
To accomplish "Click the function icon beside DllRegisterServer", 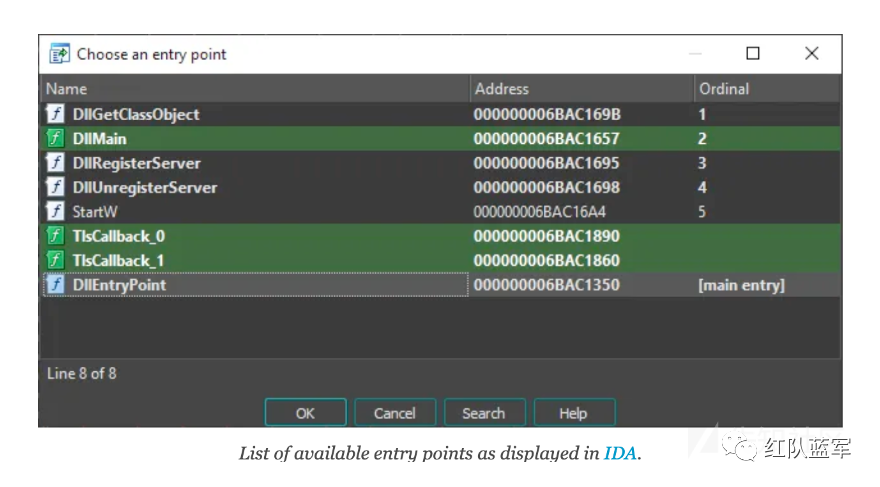I will pos(55,163).
